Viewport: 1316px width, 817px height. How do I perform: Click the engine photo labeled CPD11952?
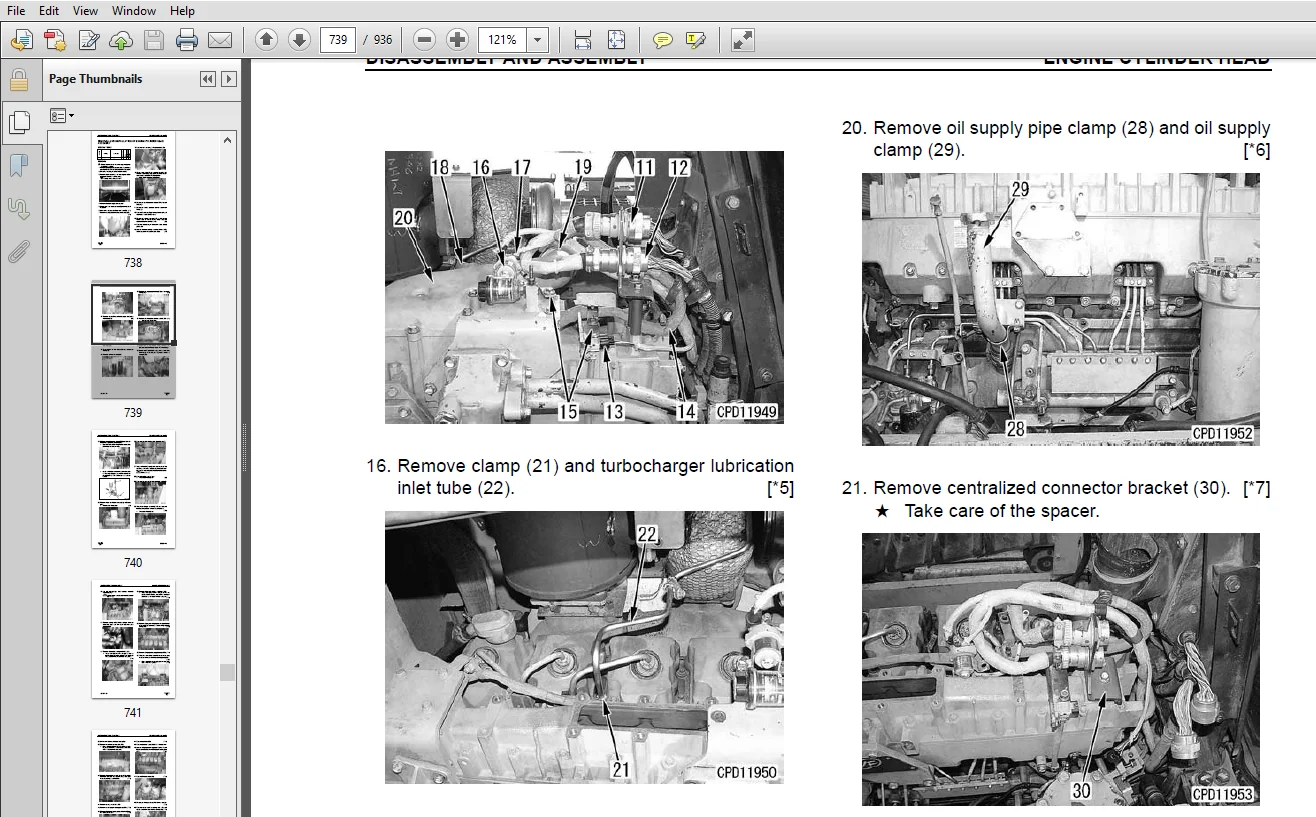(1061, 309)
